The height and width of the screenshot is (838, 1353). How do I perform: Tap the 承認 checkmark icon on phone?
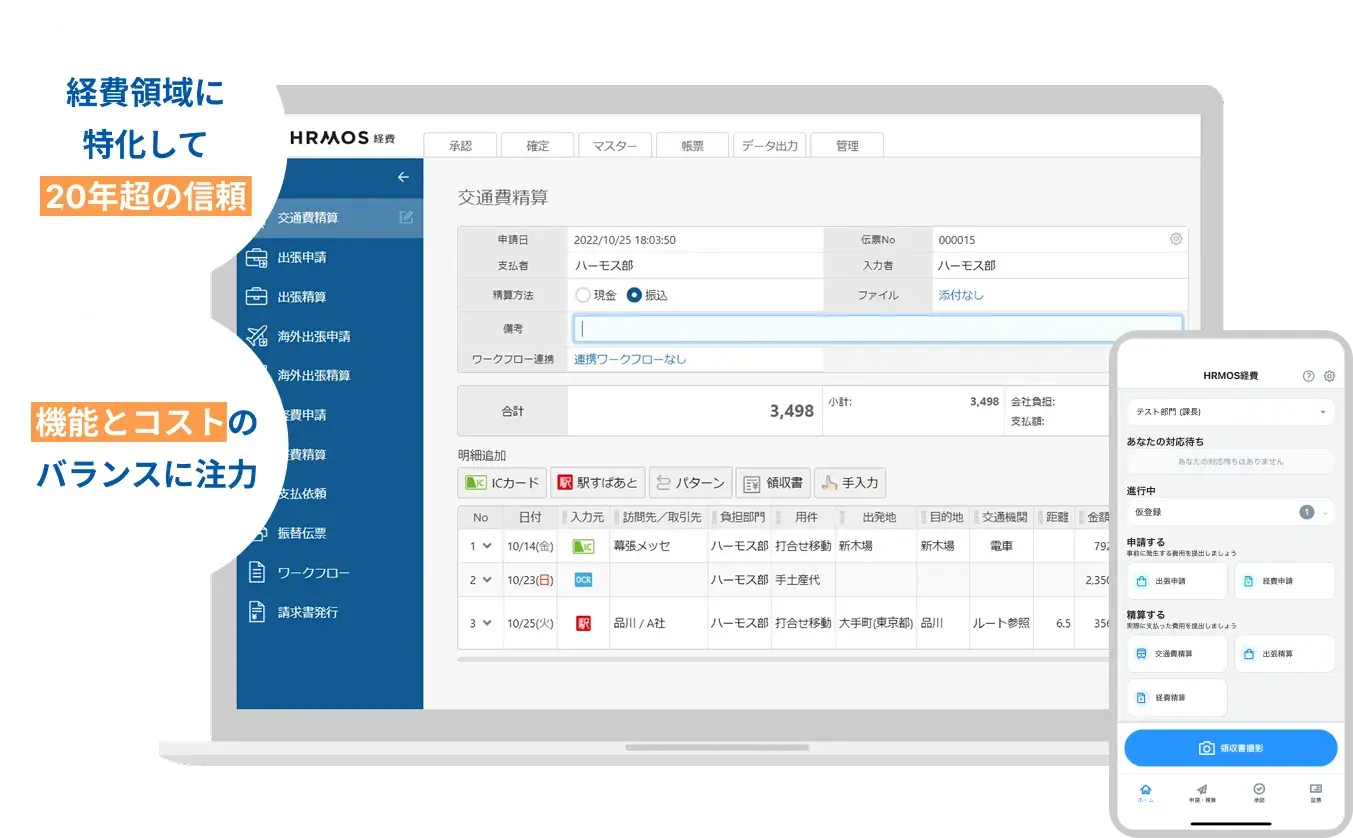[x=1259, y=792]
